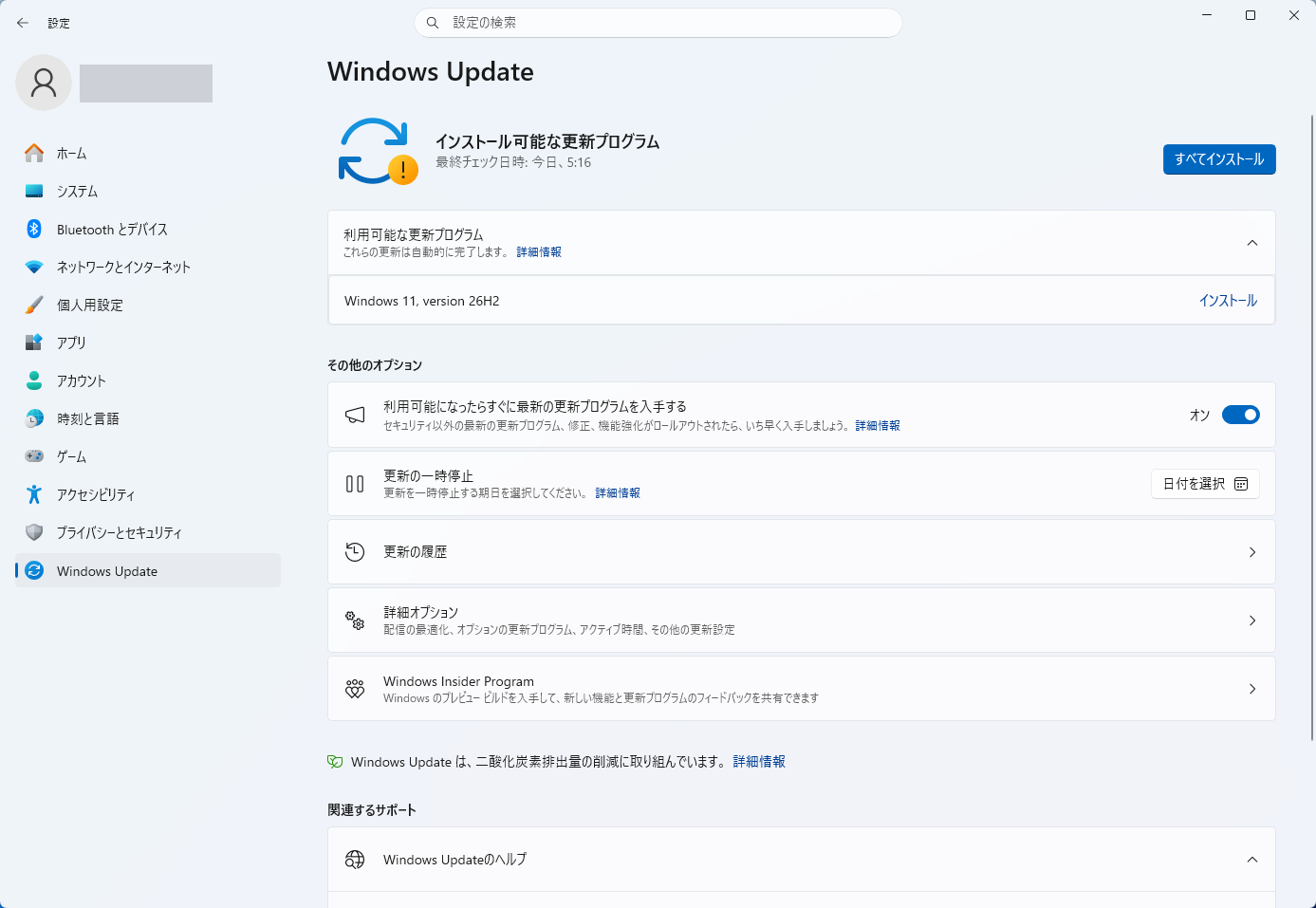The image size is (1316, 908).
Task: Collapse the Windows Updateのヘルプ section
Action: [x=1252, y=860]
